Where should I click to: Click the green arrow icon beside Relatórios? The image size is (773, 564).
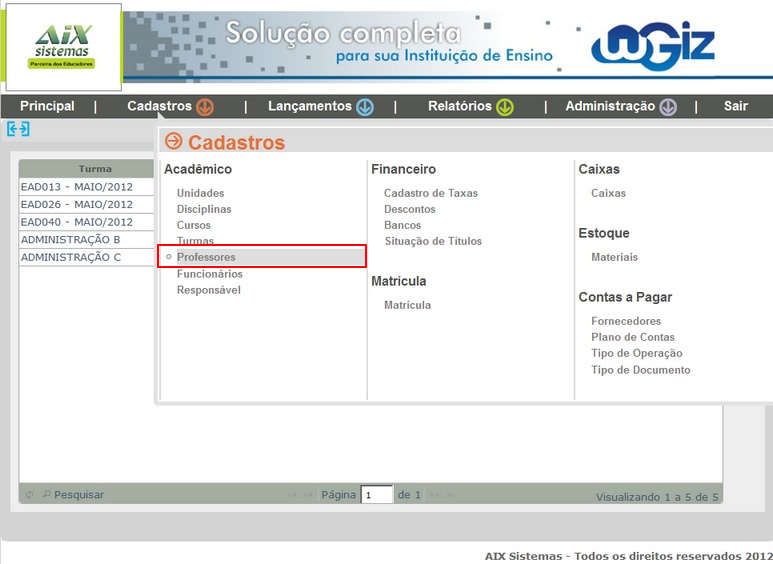[x=505, y=107]
